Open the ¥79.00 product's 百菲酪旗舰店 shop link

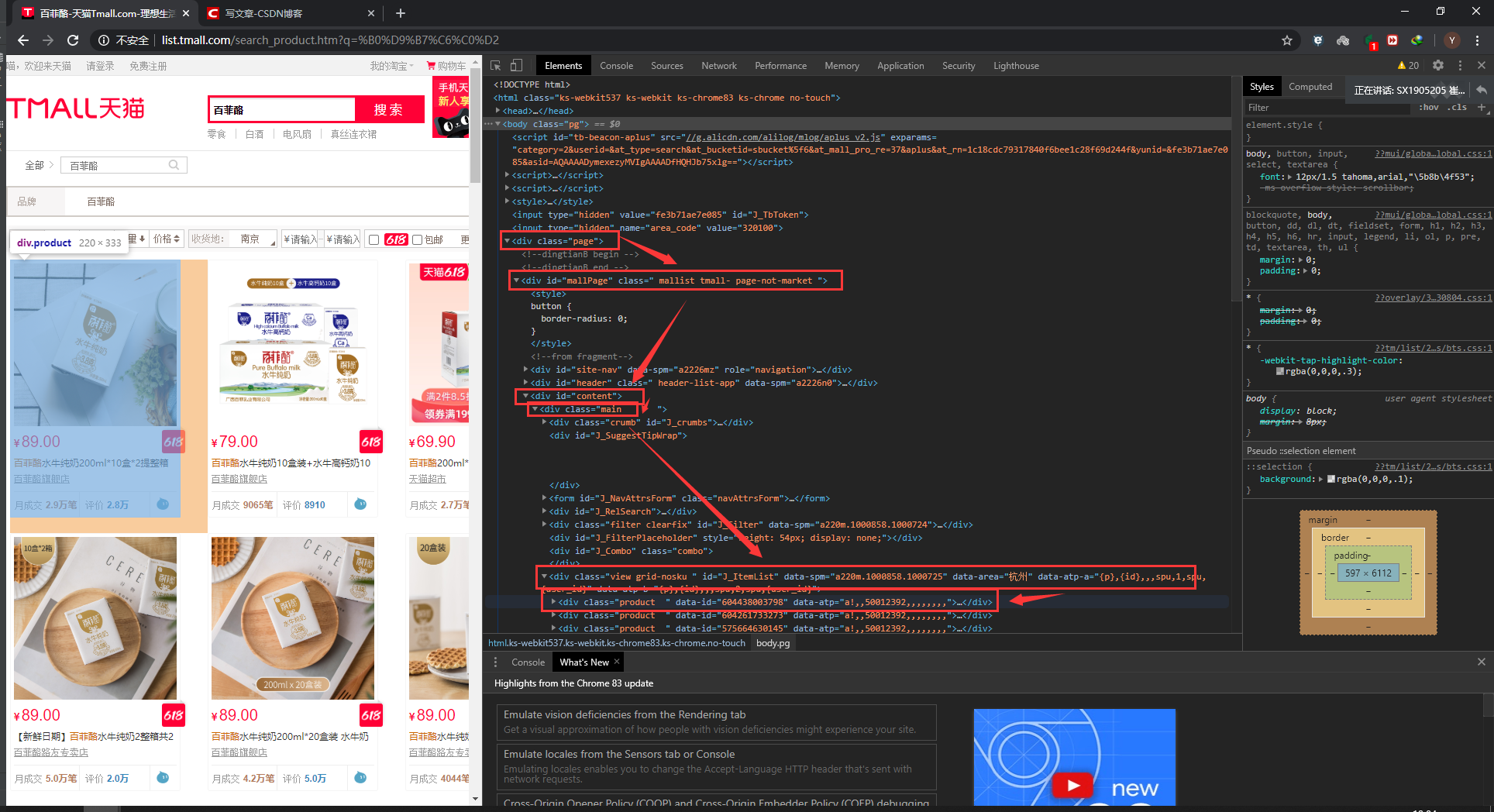click(x=239, y=479)
